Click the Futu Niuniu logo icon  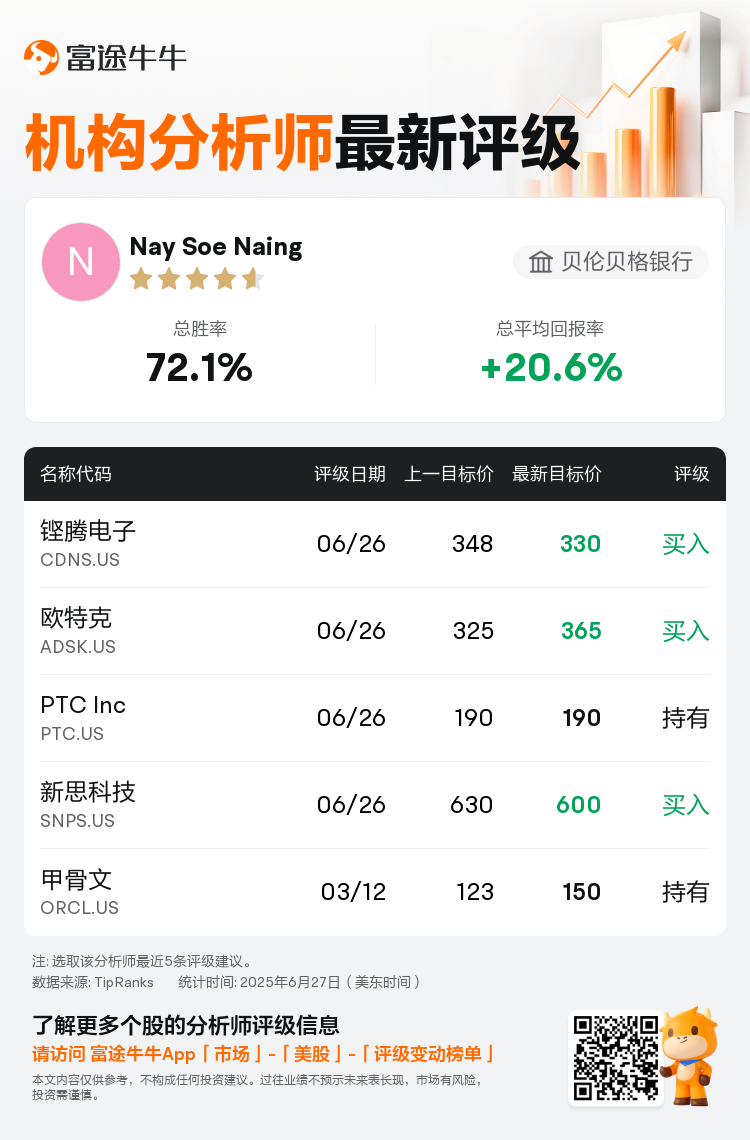point(41,57)
